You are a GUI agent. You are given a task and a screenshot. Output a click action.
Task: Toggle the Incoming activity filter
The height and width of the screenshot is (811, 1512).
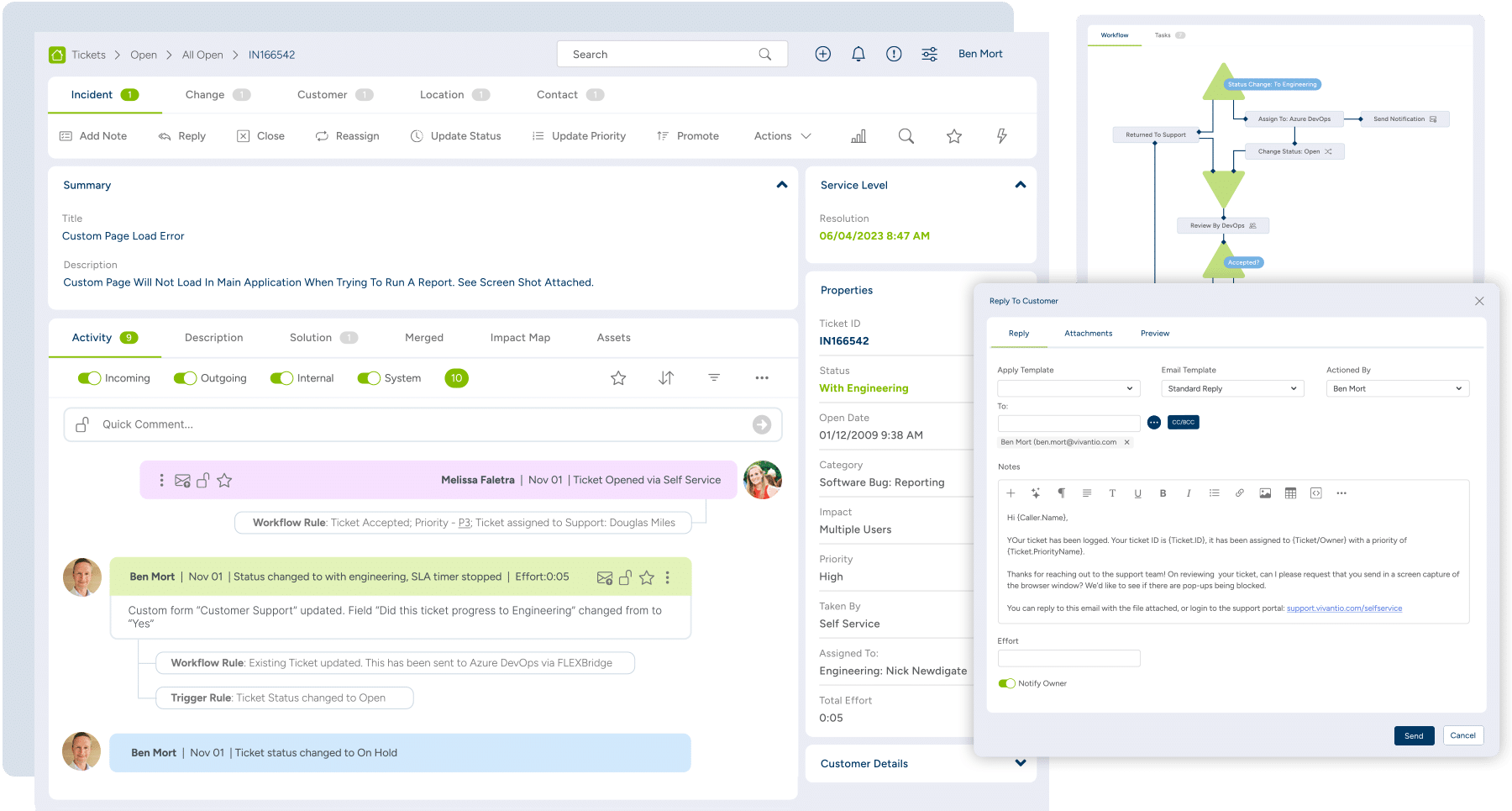pyautogui.click(x=89, y=378)
